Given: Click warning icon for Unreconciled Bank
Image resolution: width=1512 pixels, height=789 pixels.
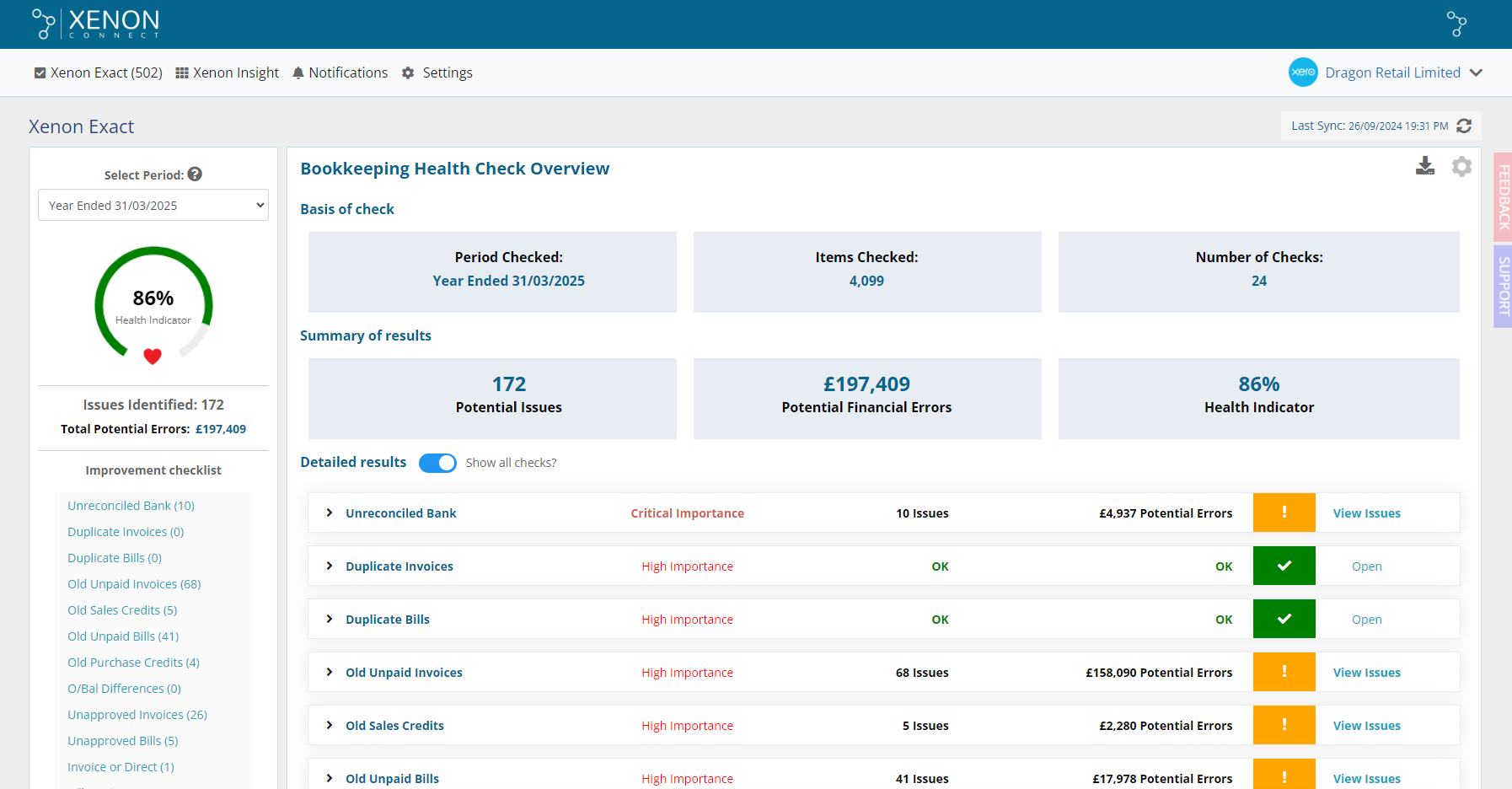Looking at the screenshot, I should (1284, 513).
